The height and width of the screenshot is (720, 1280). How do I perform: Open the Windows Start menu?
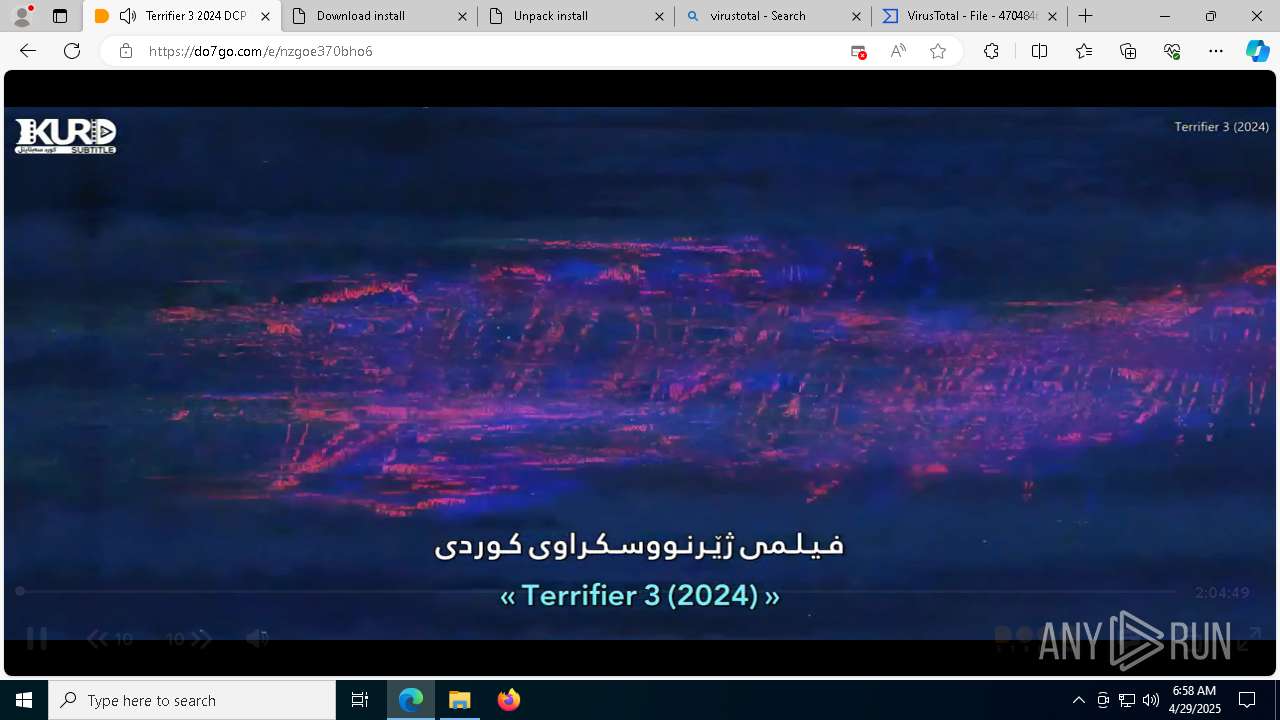coord(24,700)
